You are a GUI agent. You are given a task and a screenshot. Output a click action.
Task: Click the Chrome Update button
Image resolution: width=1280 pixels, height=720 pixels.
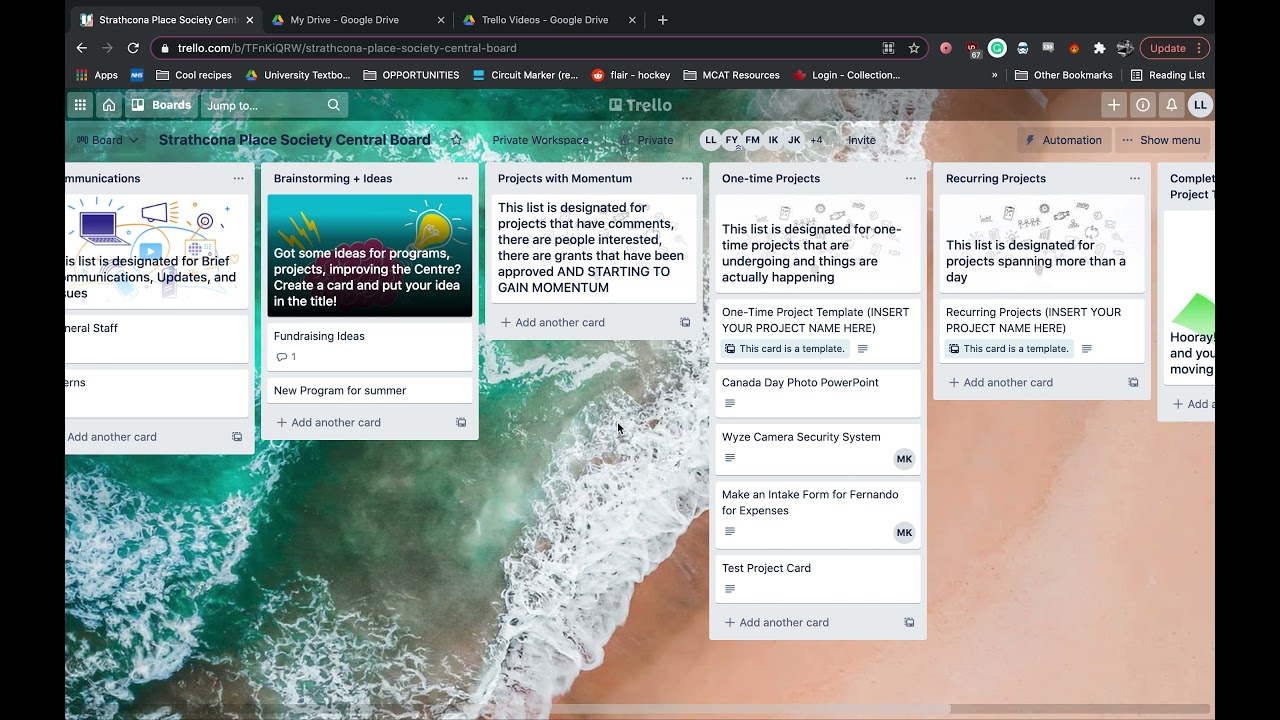pyautogui.click(x=1175, y=48)
